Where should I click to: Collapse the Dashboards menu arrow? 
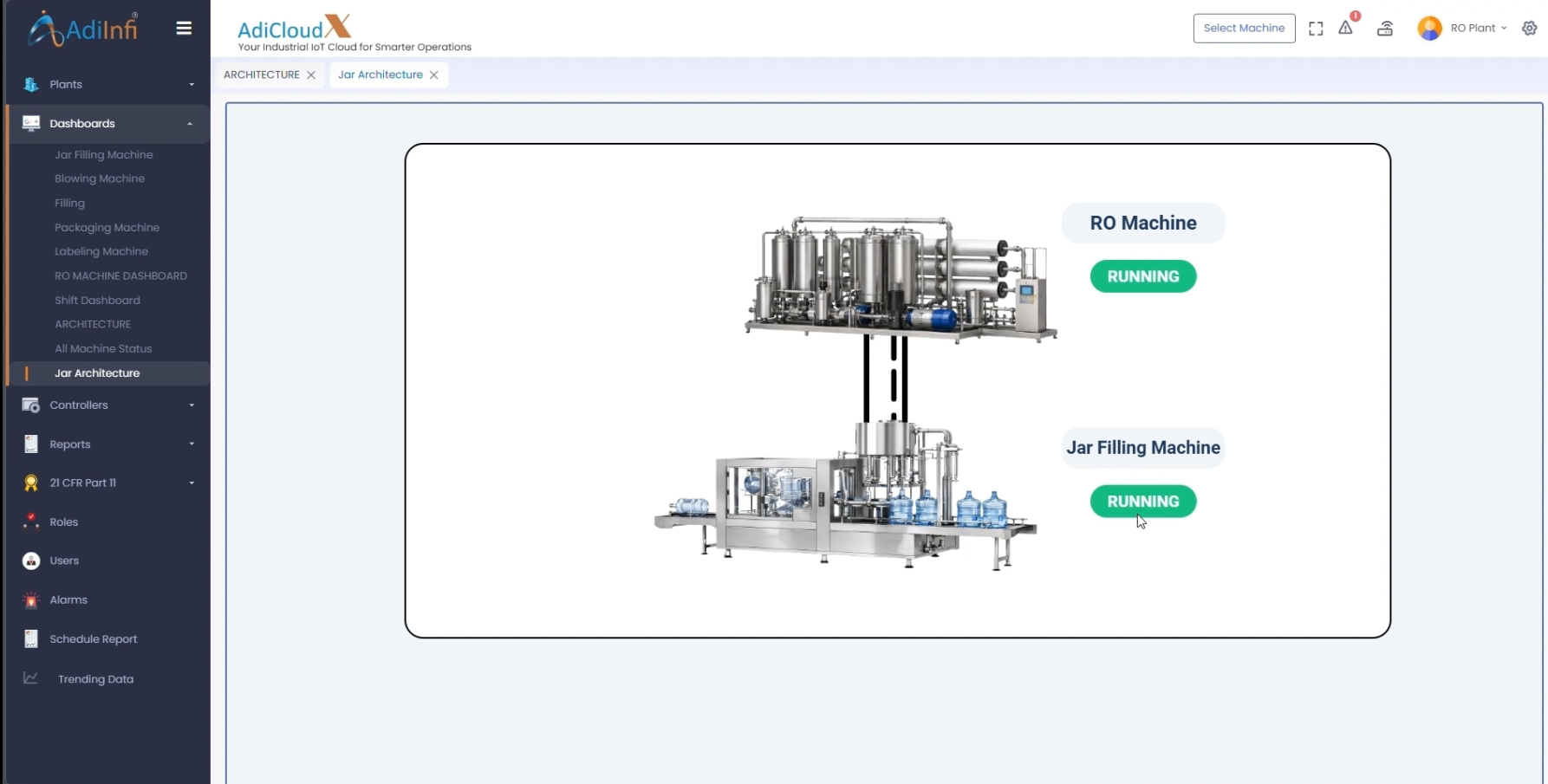pyautogui.click(x=190, y=124)
